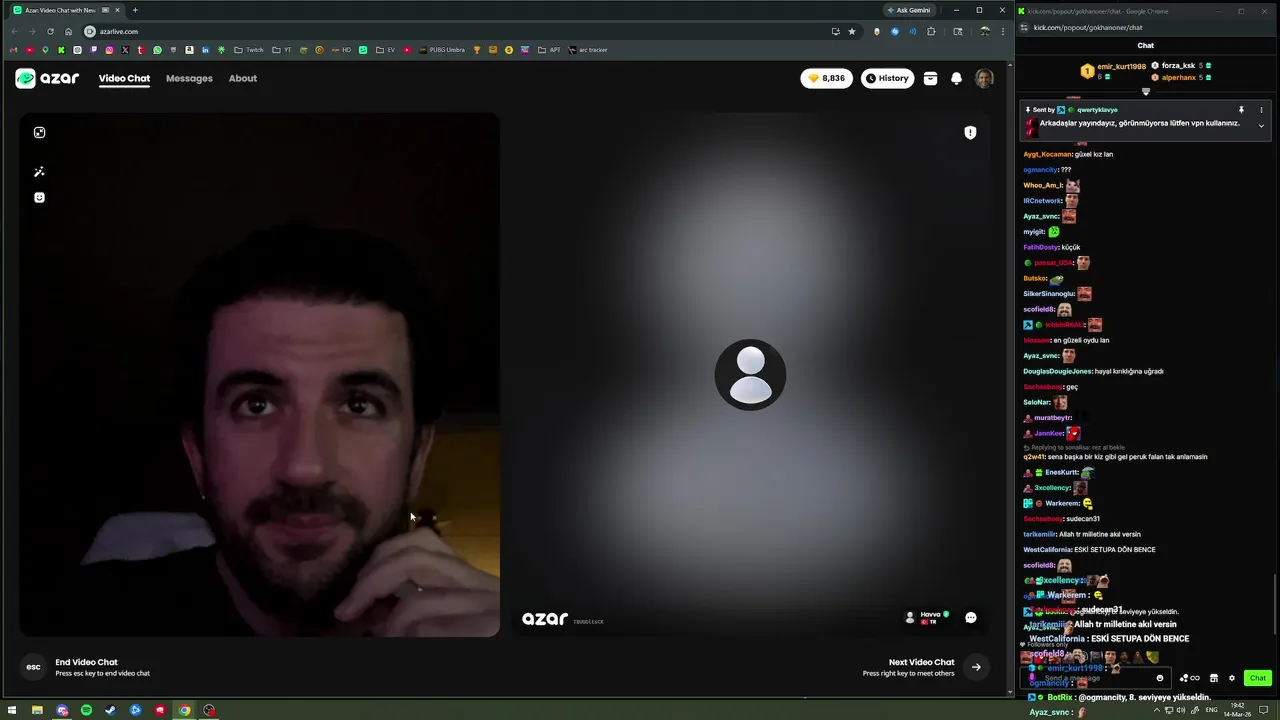Collapse the pinned message chevron
1280x720 pixels.
click(x=1261, y=126)
